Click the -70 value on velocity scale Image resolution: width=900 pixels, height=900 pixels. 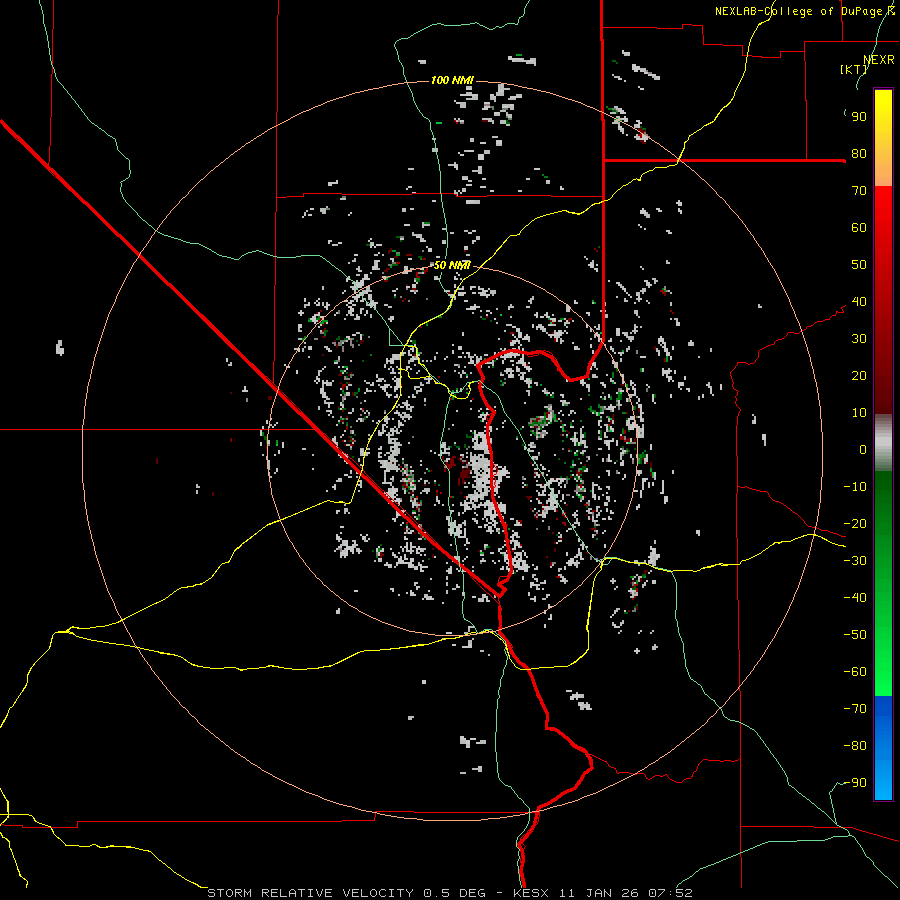pos(855,709)
